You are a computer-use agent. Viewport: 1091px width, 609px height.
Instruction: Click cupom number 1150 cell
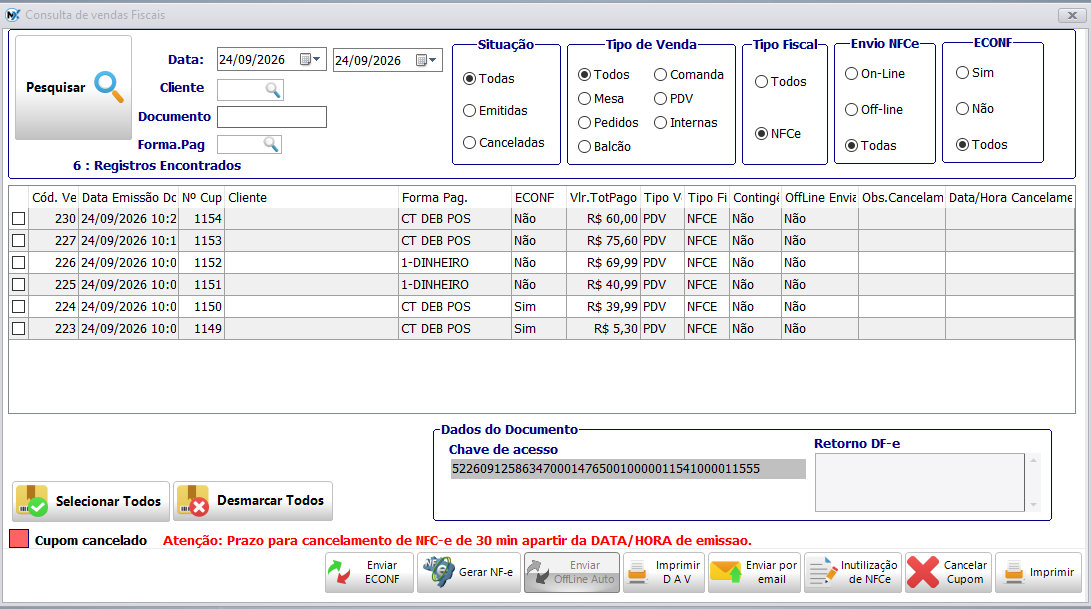[202, 307]
